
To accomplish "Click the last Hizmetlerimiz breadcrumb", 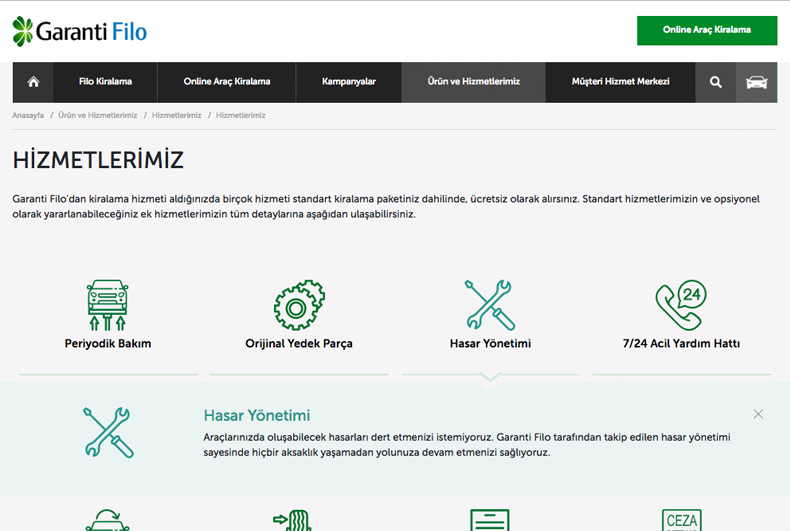I will point(241,115).
